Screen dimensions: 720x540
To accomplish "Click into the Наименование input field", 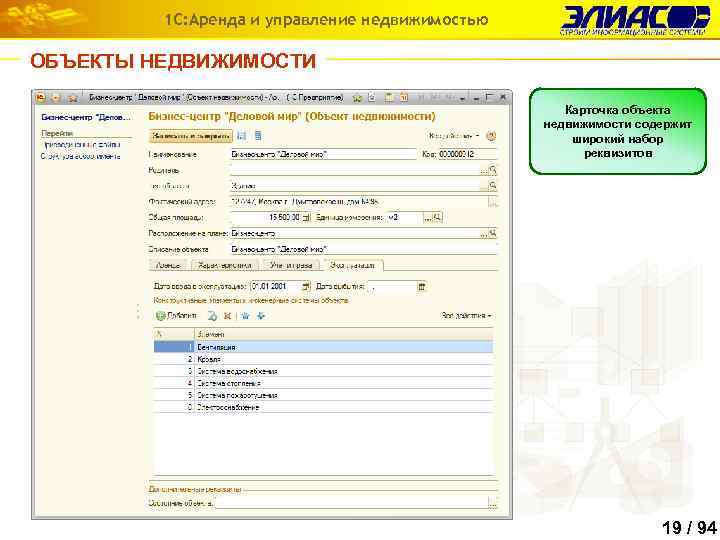I will click(x=323, y=154).
